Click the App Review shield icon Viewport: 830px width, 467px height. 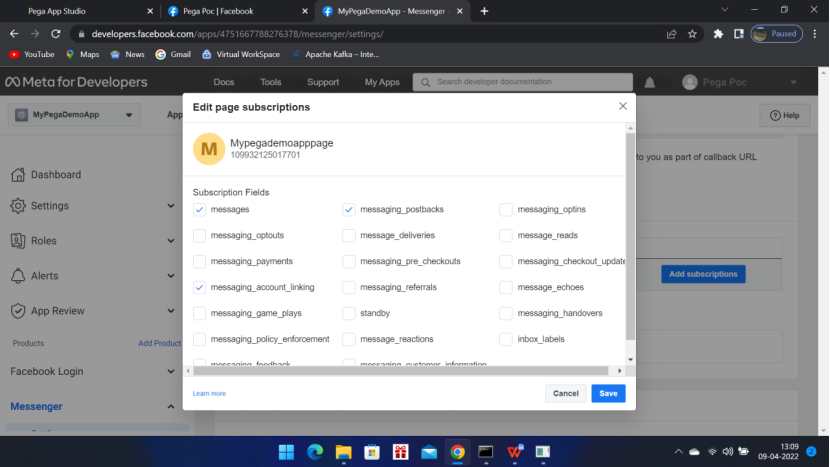(18, 311)
